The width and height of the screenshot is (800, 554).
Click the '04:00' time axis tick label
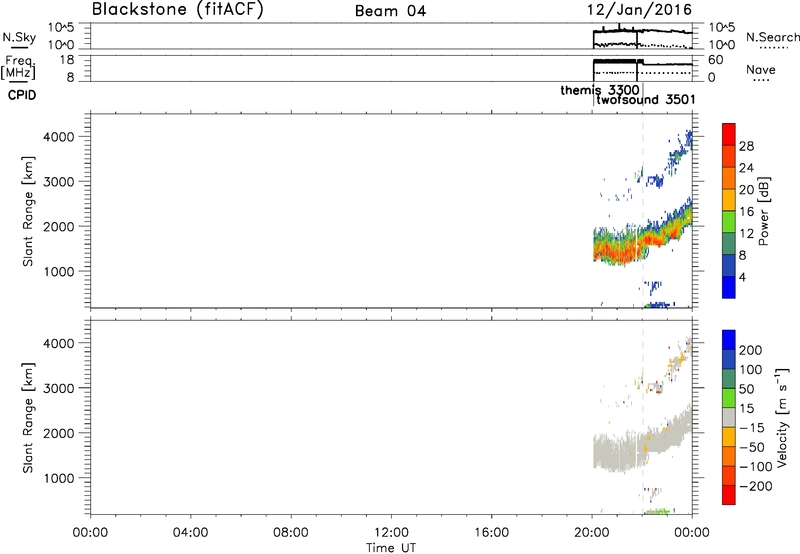(x=190, y=533)
